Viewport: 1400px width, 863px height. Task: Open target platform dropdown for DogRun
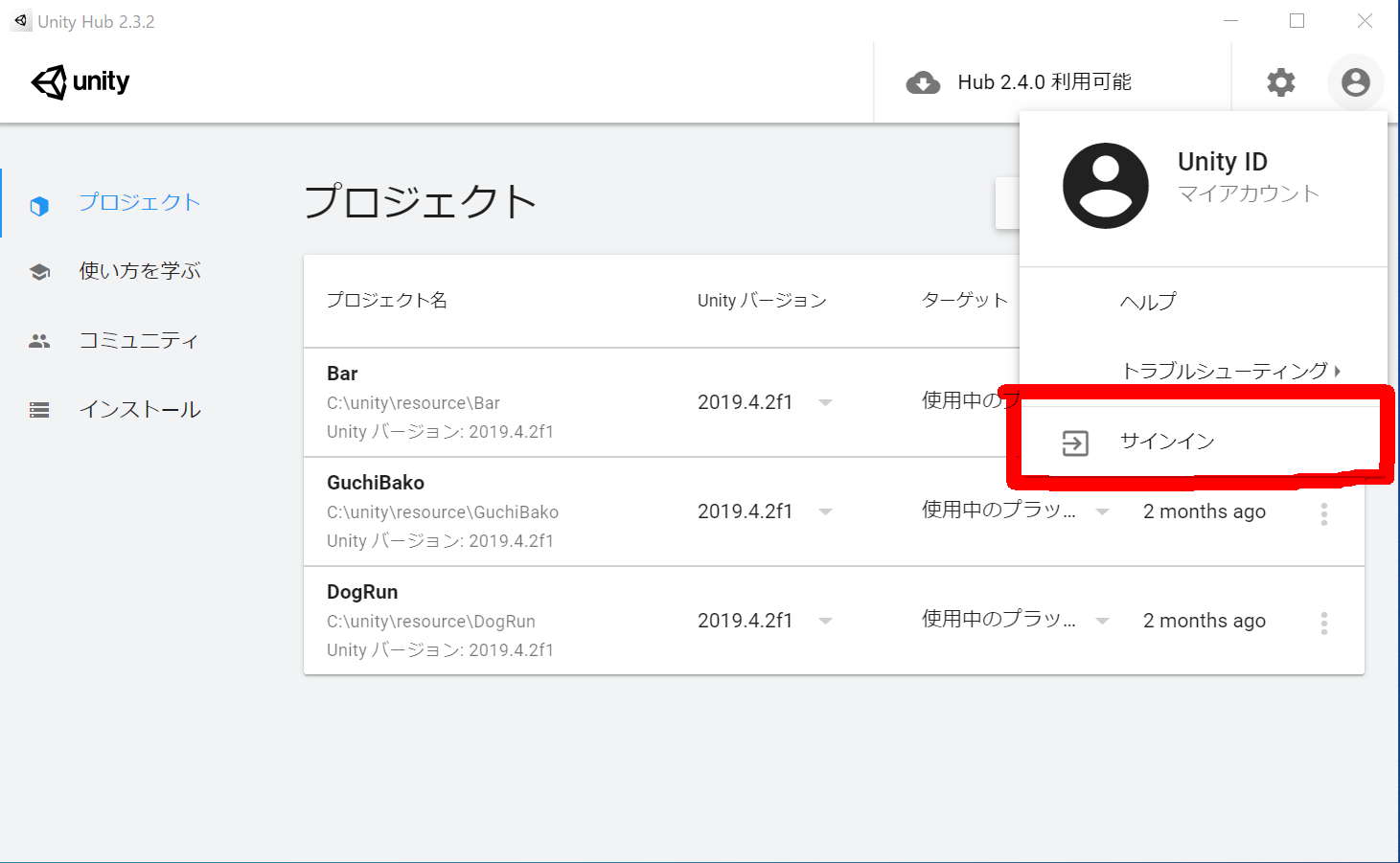[1102, 622]
